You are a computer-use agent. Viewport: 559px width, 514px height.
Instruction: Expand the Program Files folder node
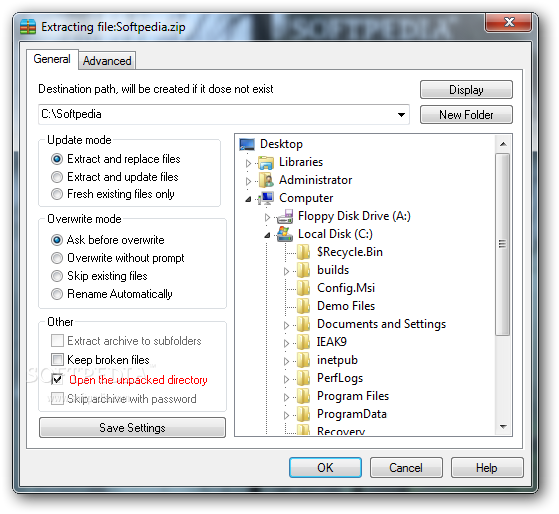point(286,397)
